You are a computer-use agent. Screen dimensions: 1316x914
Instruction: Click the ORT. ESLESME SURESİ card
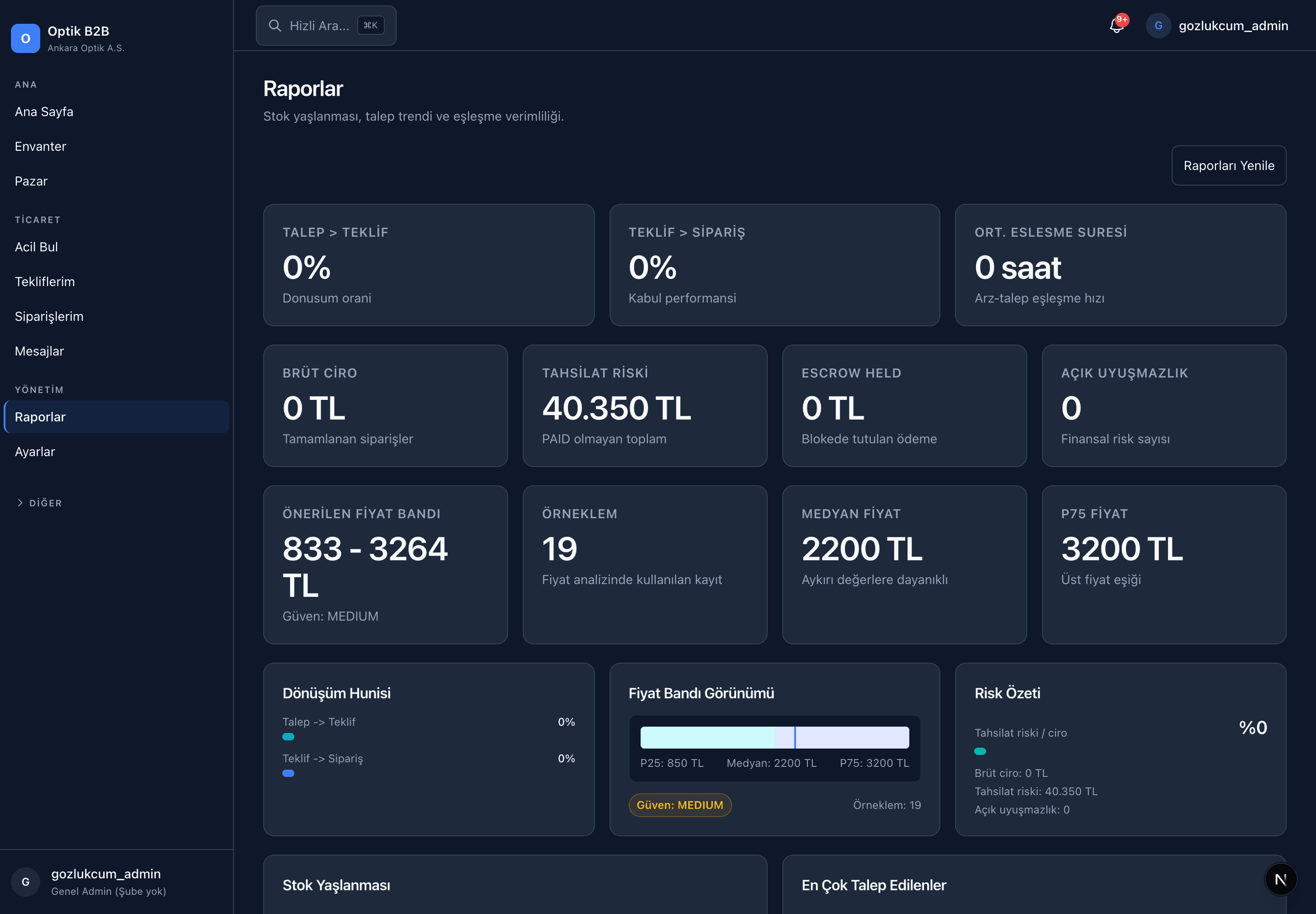(x=1121, y=265)
